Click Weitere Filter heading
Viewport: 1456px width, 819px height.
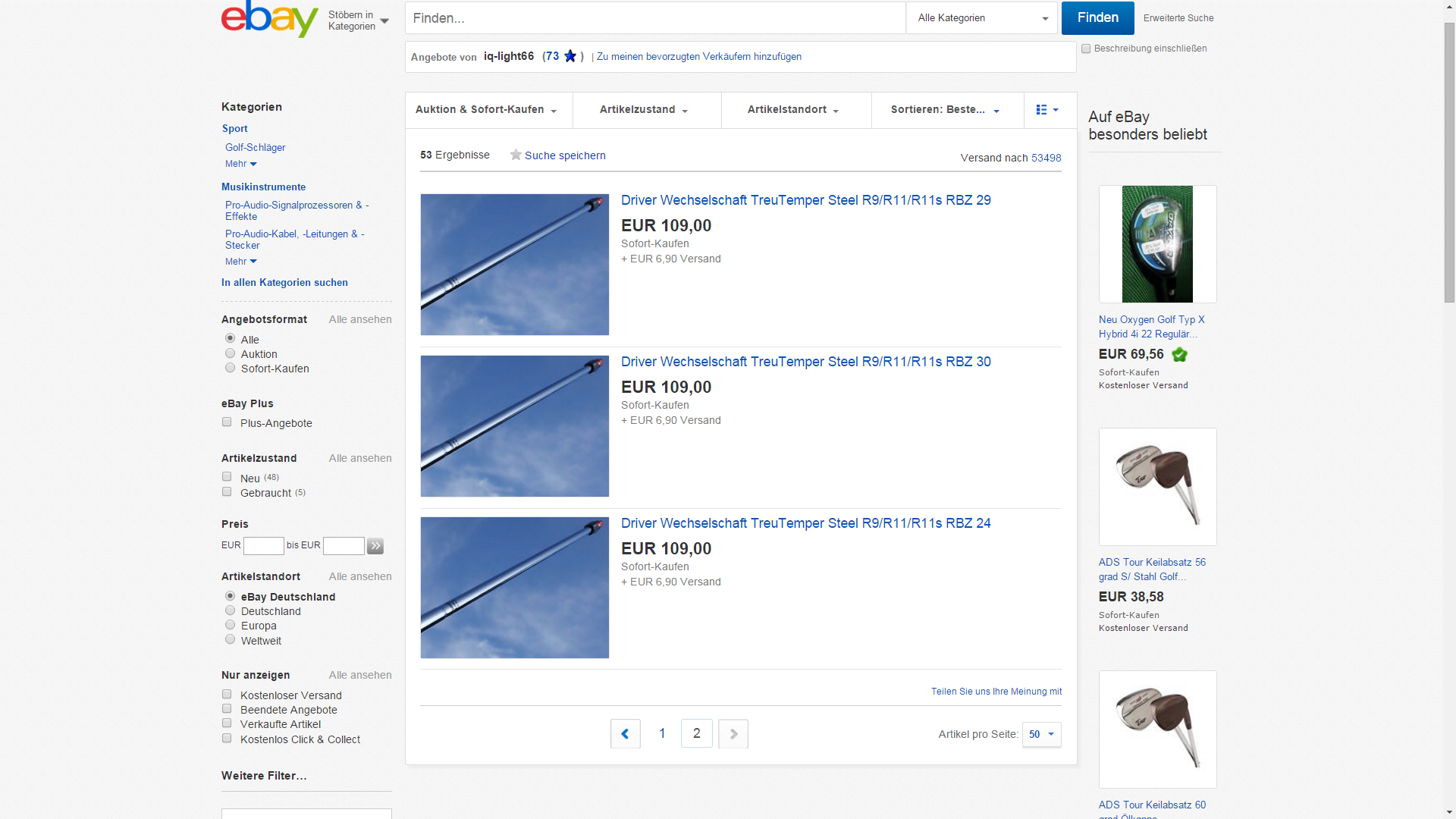264,776
